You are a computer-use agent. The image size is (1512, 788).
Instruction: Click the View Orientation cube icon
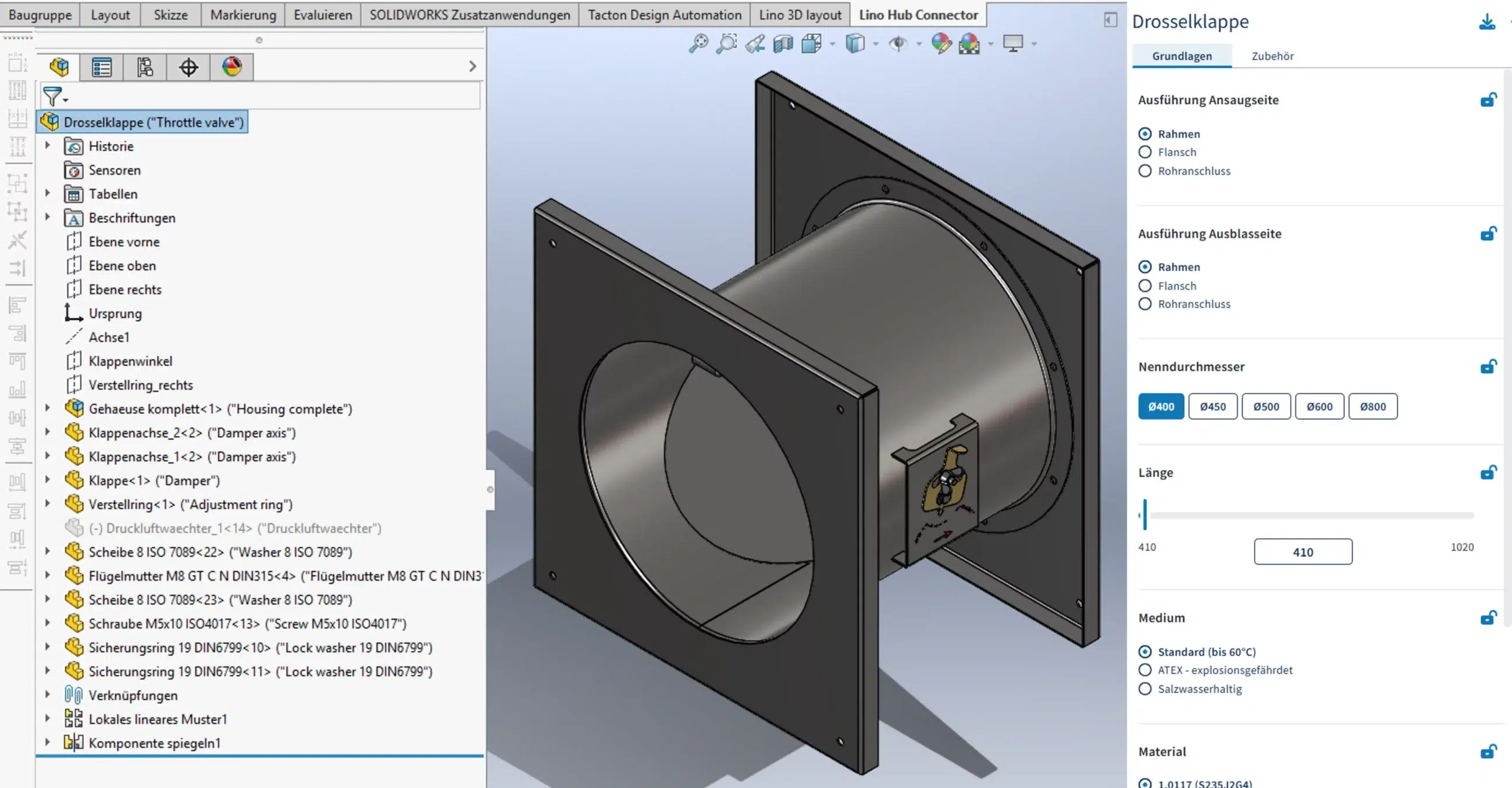click(812, 44)
